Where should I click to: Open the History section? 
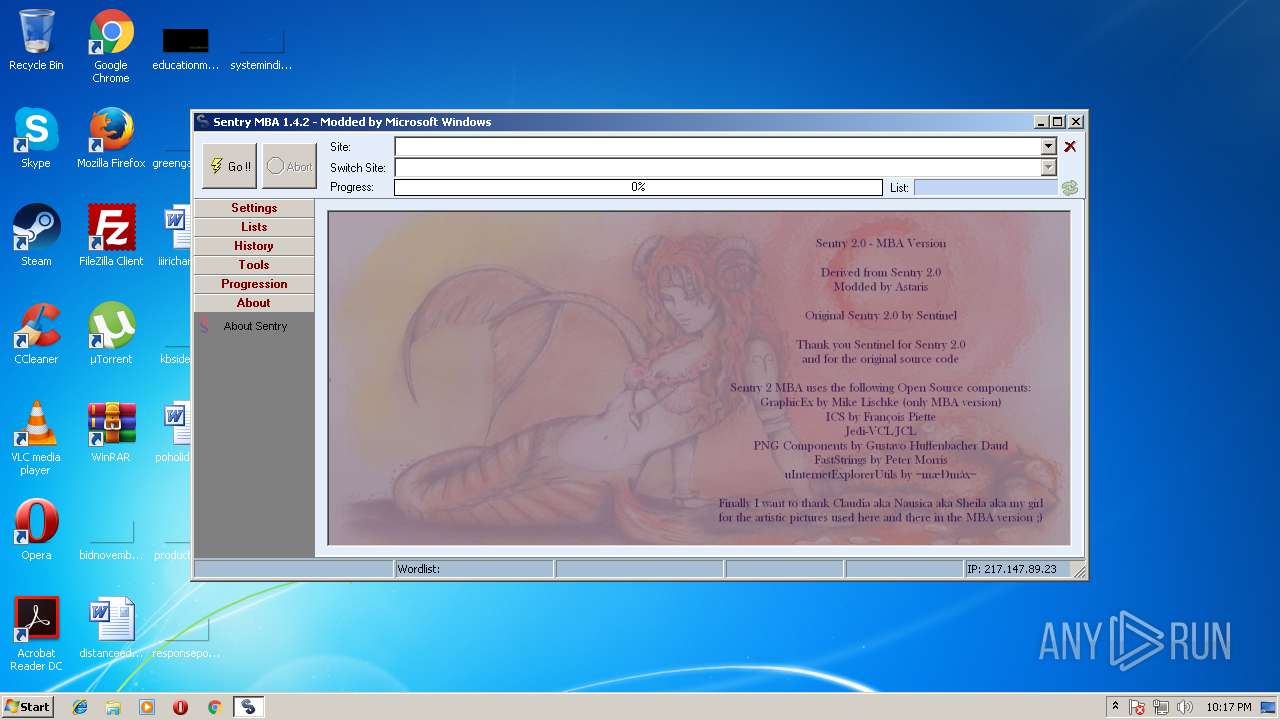click(254, 246)
